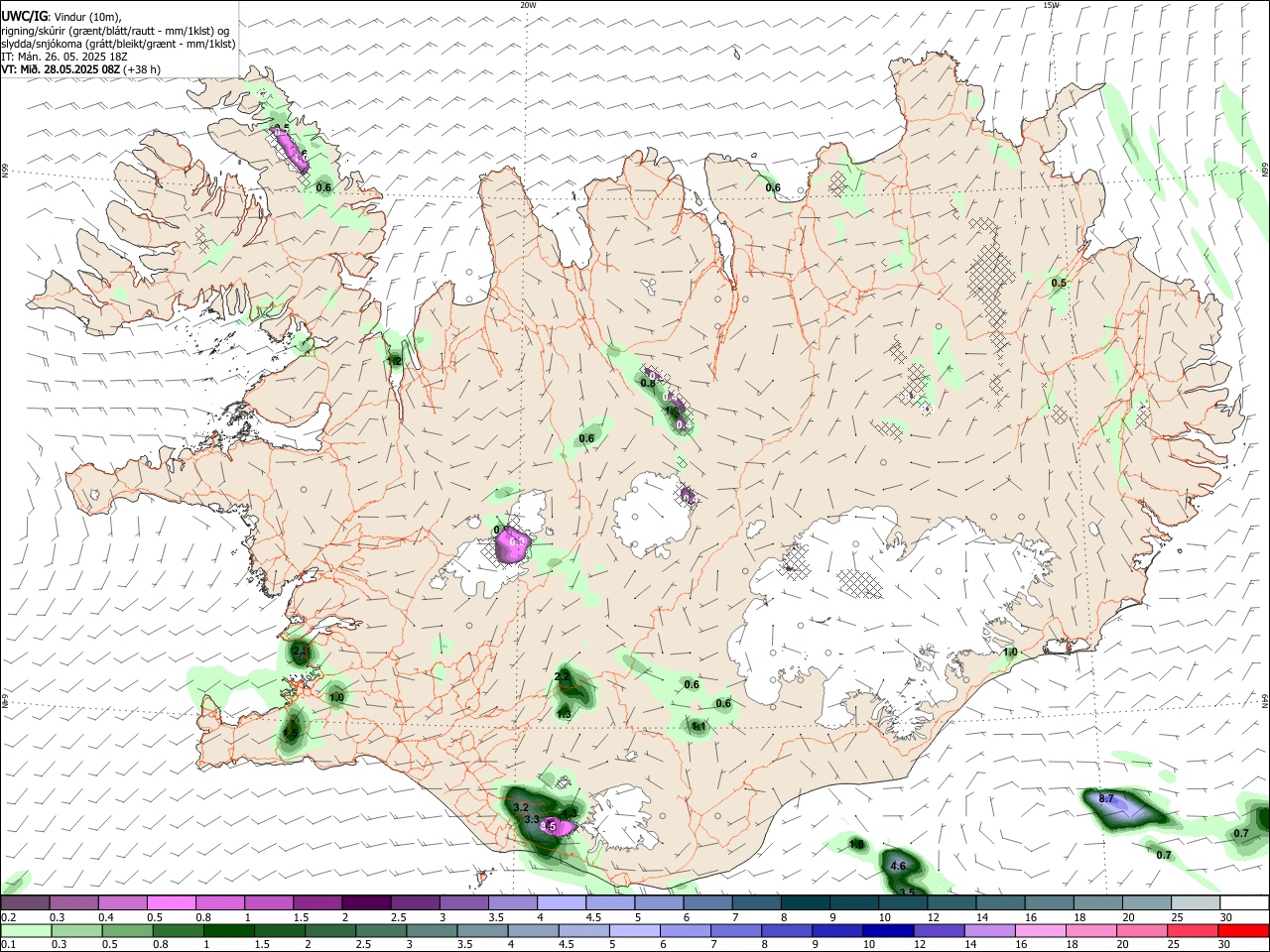Screen dimensions: 1270x952
Task: Click the "14" label in the bottom legend row
Action: point(970,945)
